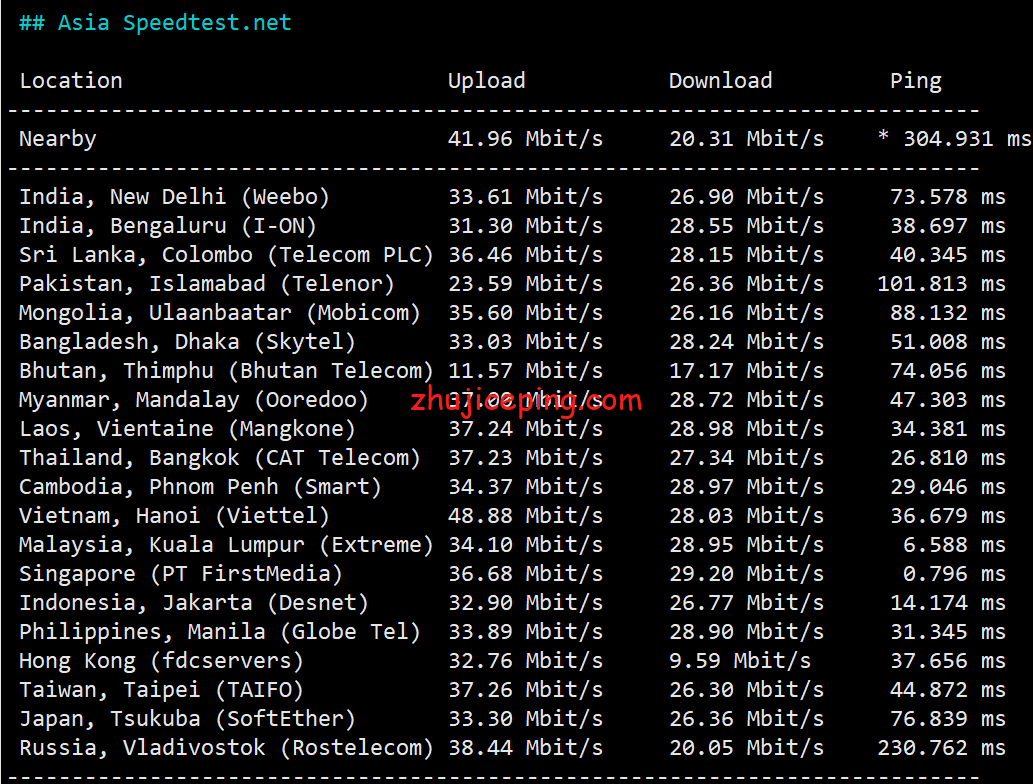
Task: Click the 'Hong Kong (fdcservers)' entry
Action: coord(161,661)
